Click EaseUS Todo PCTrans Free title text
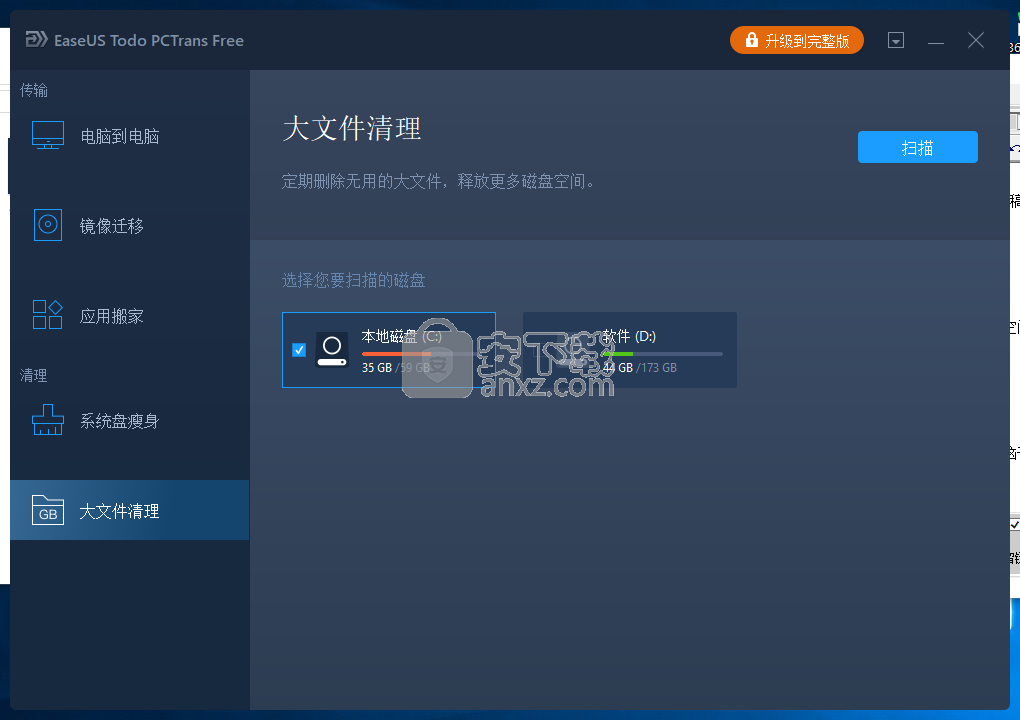The height and width of the screenshot is (720, 1020). click(x=149, y=40)
